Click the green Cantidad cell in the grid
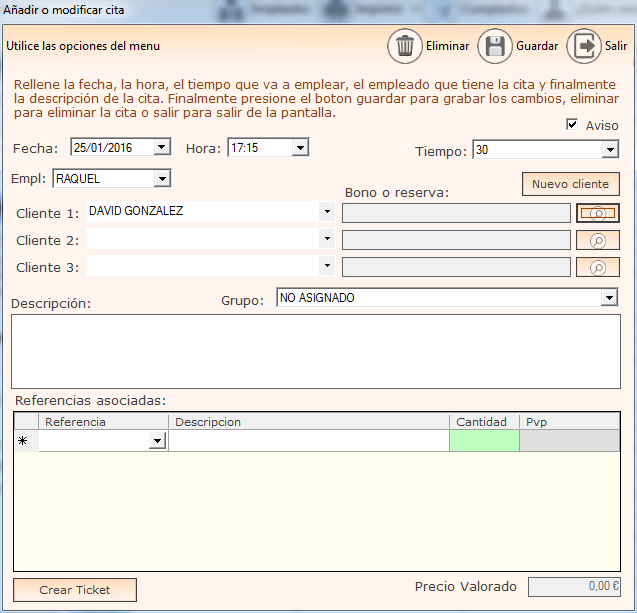The image size is (637, 613). (484, 441)
